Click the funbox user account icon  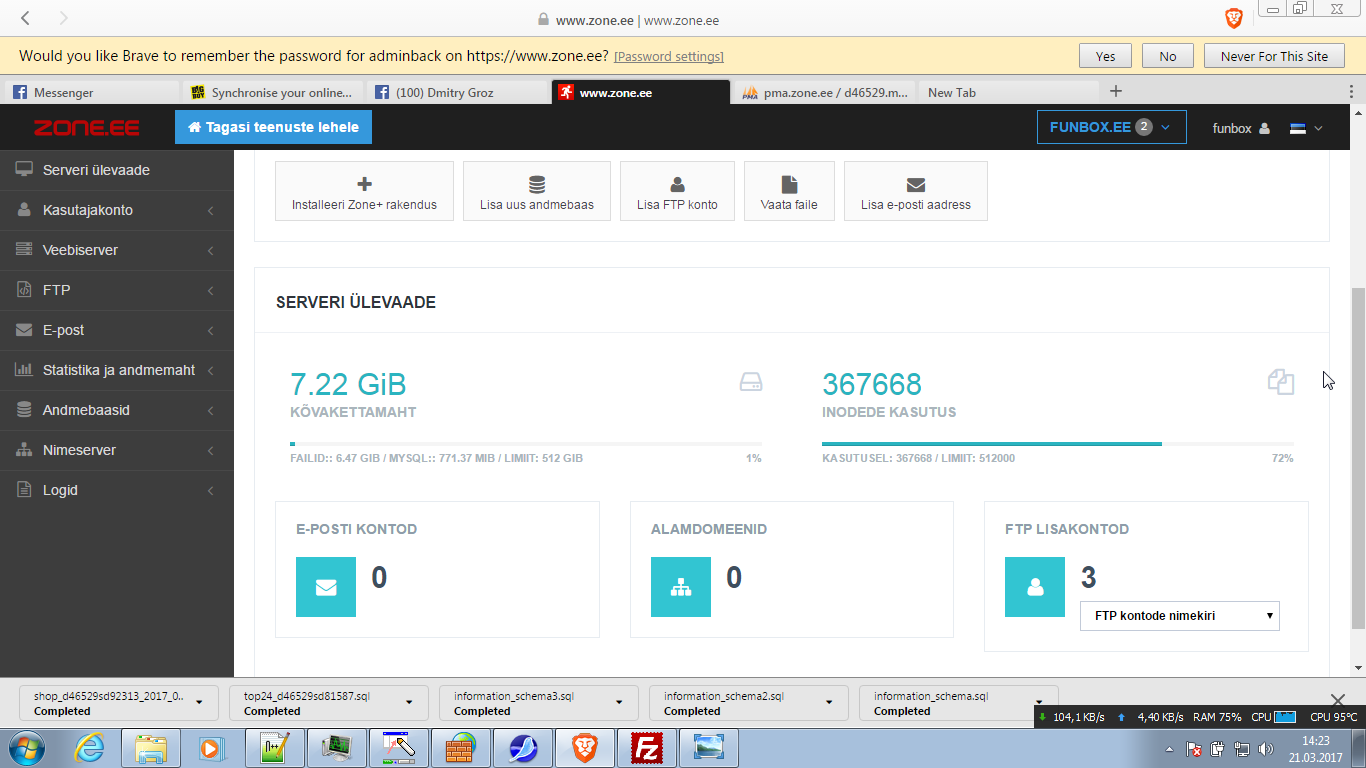click(x=1265, y=128)
